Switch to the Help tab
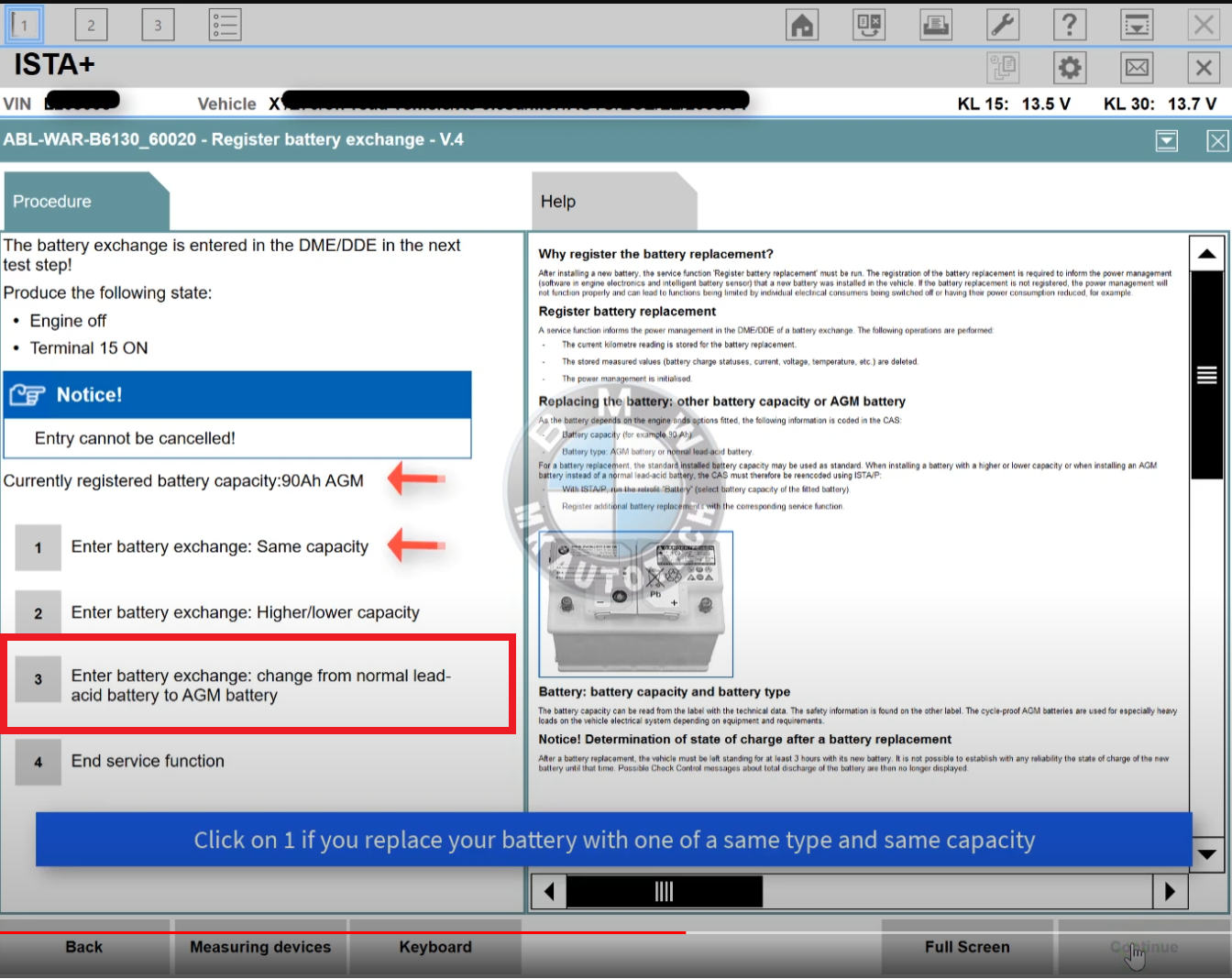1232x979 pixels. pos(614,202)
